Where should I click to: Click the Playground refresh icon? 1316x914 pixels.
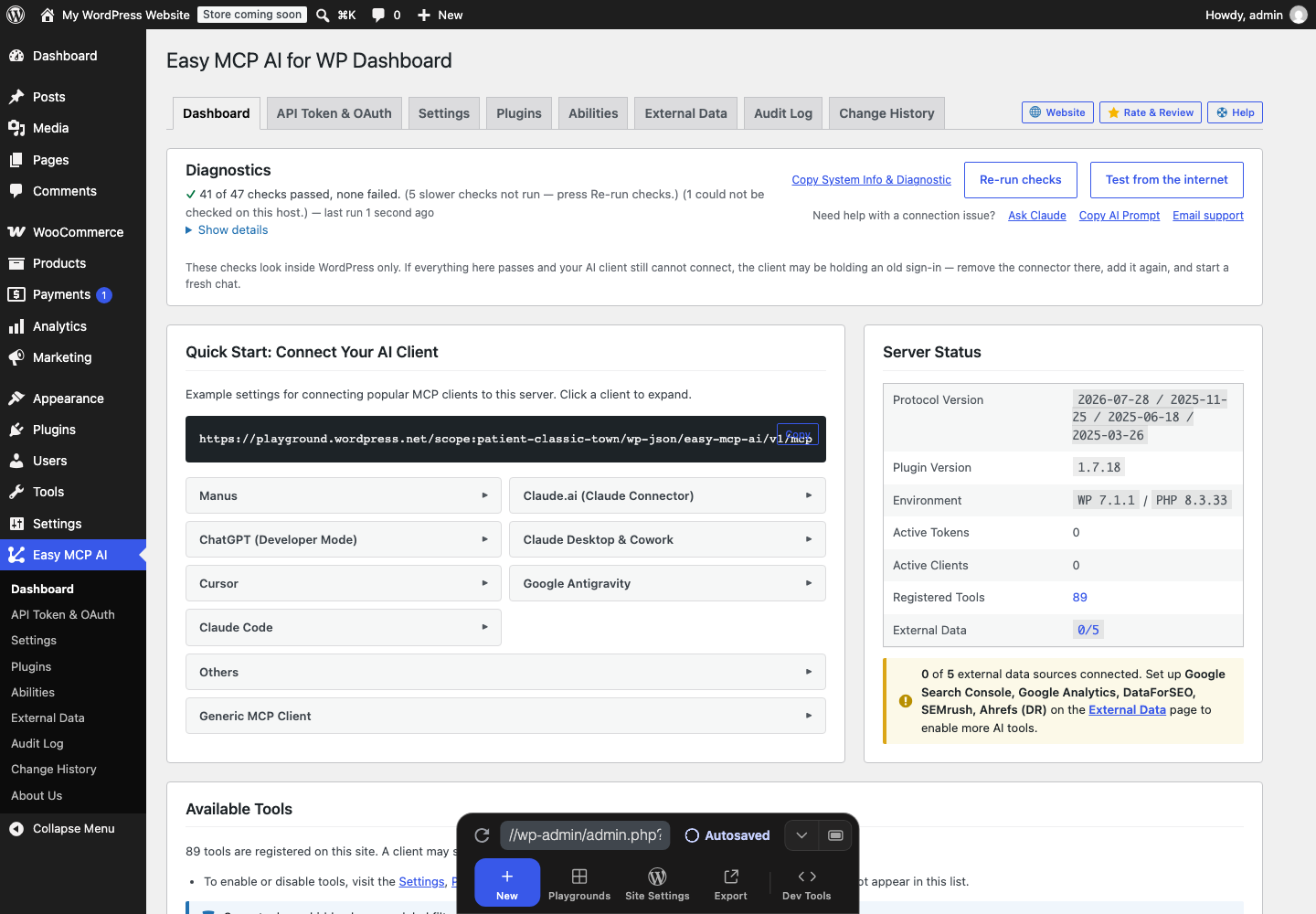pos(483,835)
